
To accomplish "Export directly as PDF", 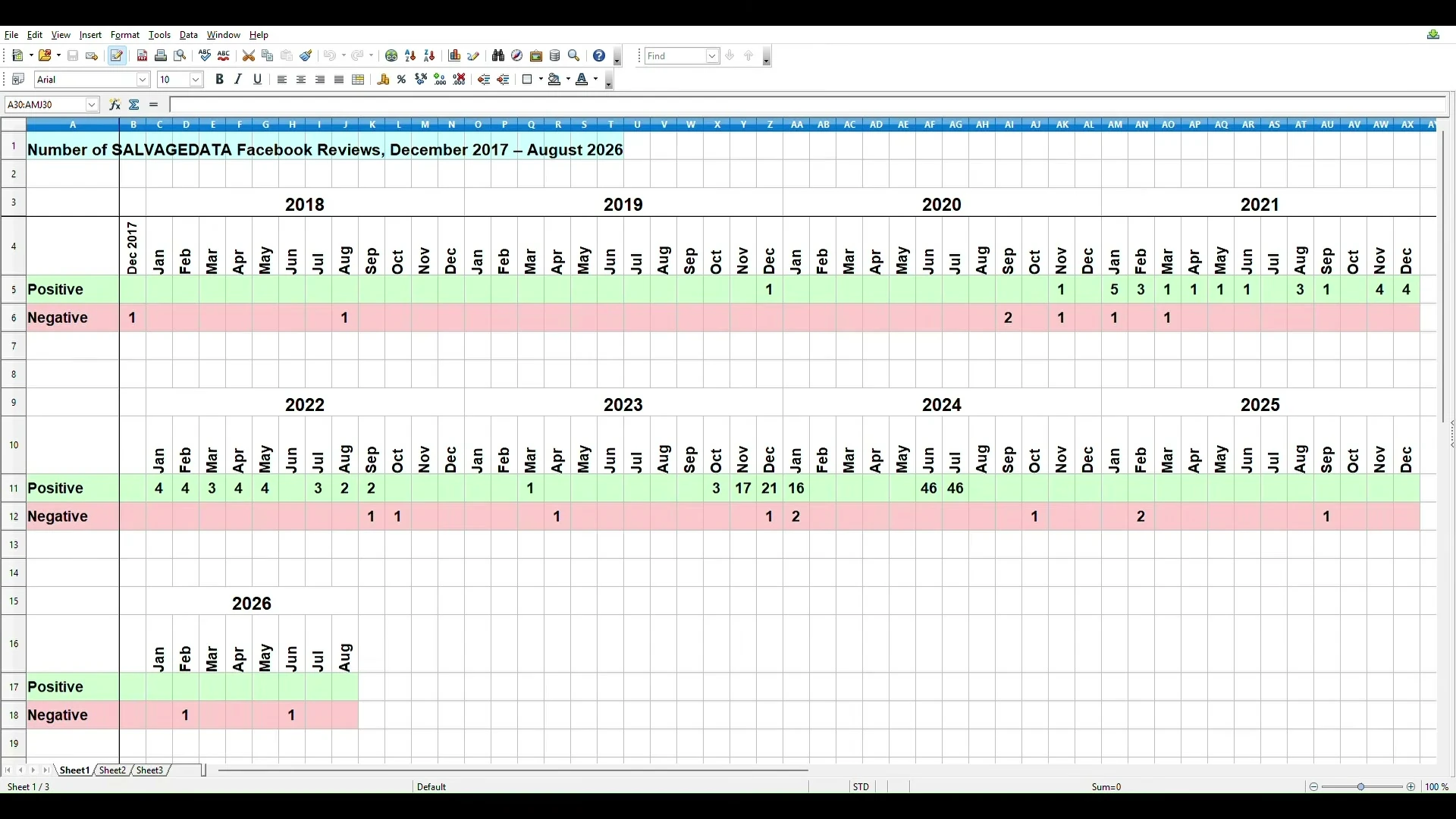I will [142, 56].
